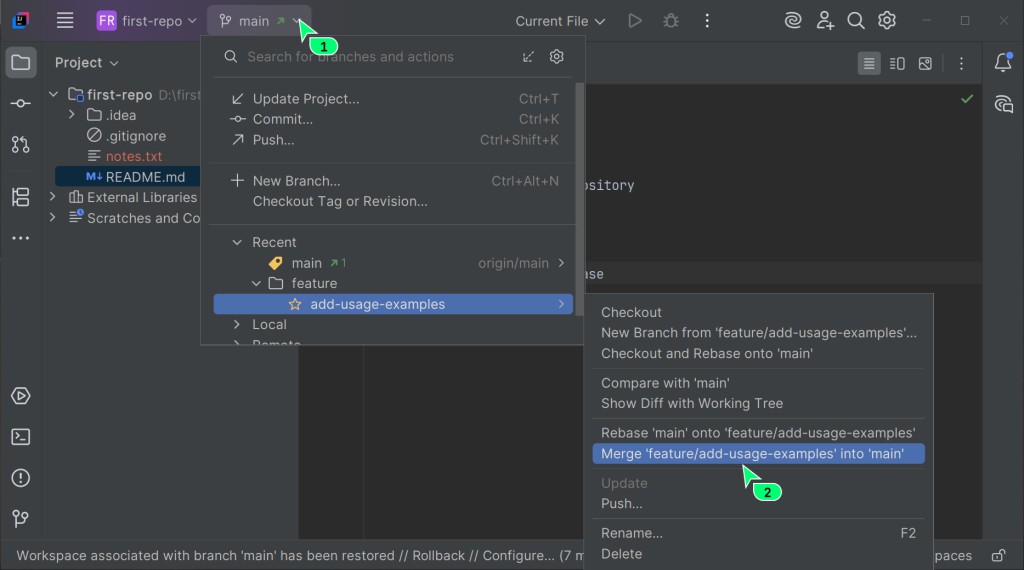The image size is (1024, 570).
Task: Choose Show Diff with Working Tree
Action: (758, 404)
